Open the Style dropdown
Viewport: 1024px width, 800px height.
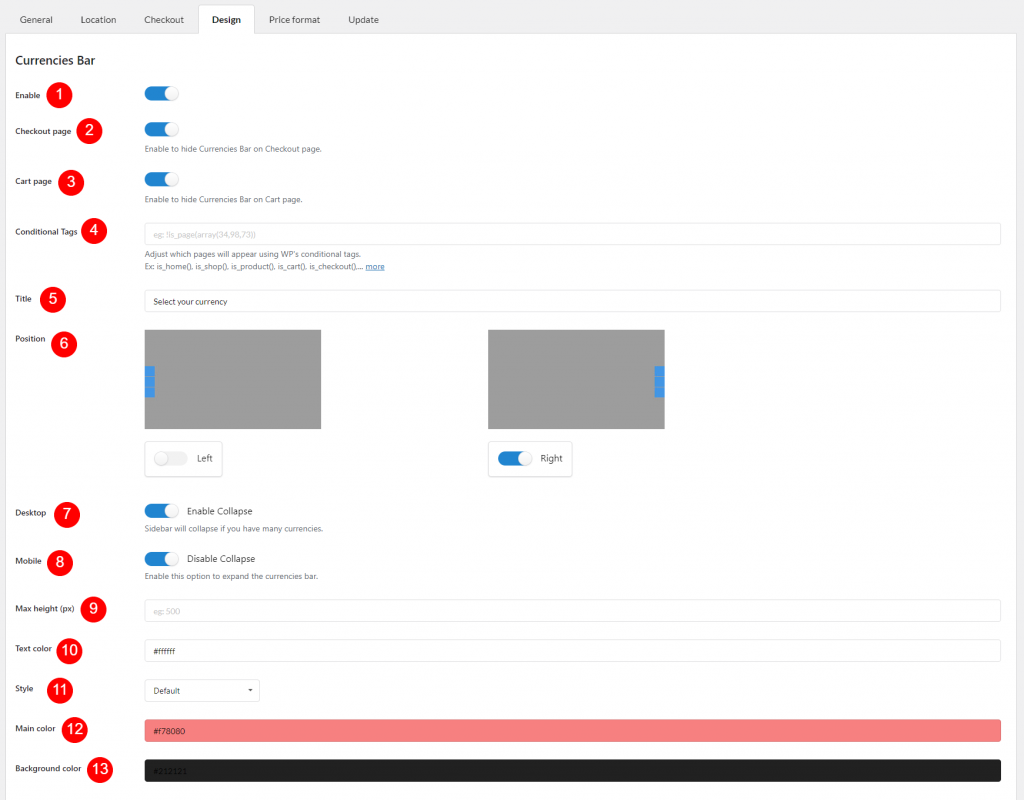tap(202, 691)
